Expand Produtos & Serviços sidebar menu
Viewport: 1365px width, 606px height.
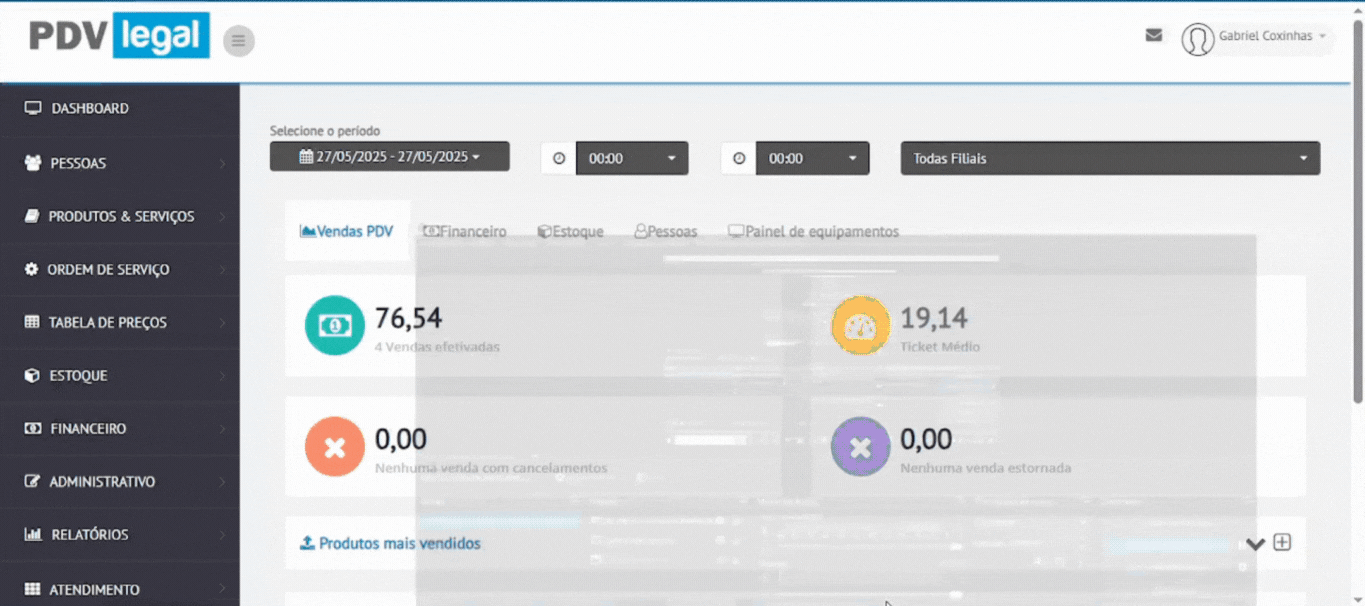121,216
